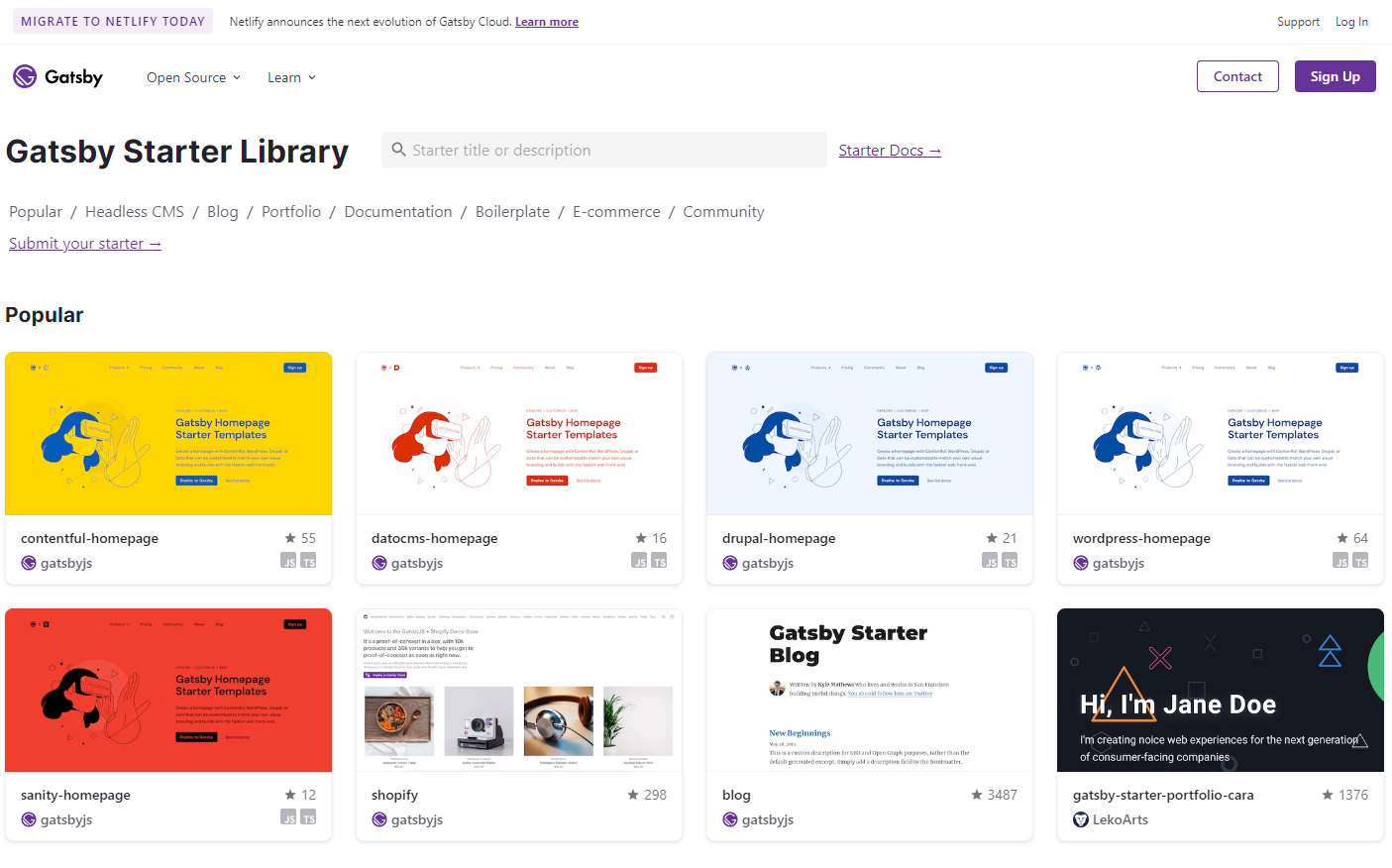Image resolution: width=1392 pixels, height=868 pixels.
Task: Click JS badge on wordpress-homepage card
Action: tap(1340, 560)
